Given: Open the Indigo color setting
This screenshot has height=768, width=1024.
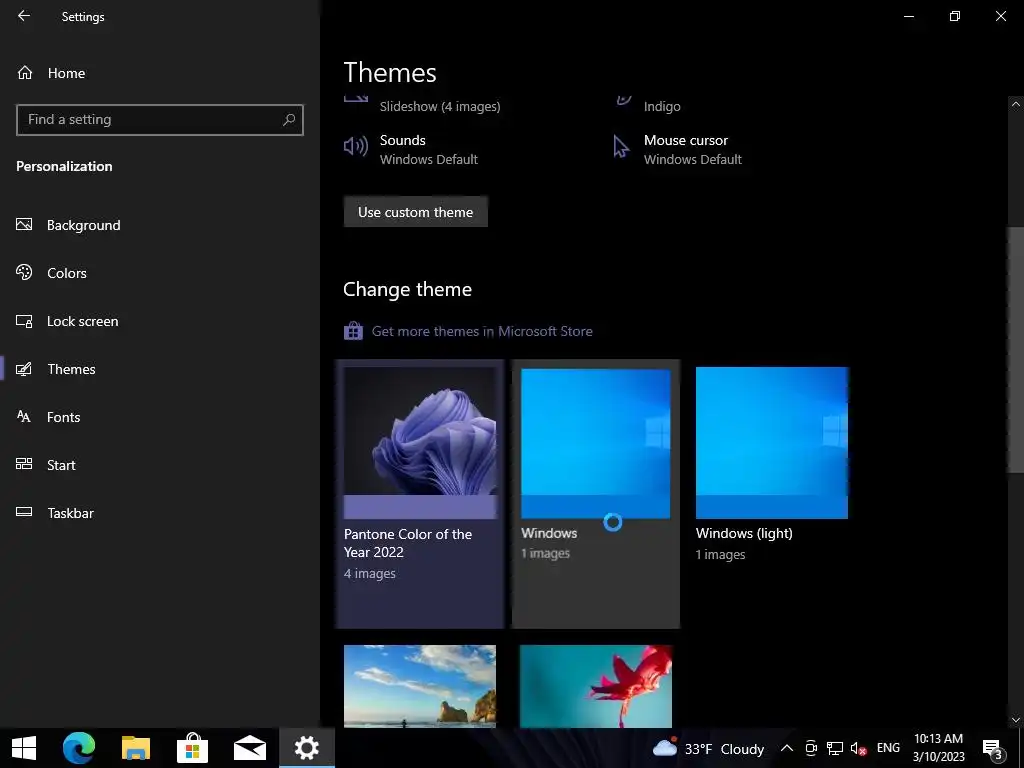Looking at the screenshot, I should [662, 106].
